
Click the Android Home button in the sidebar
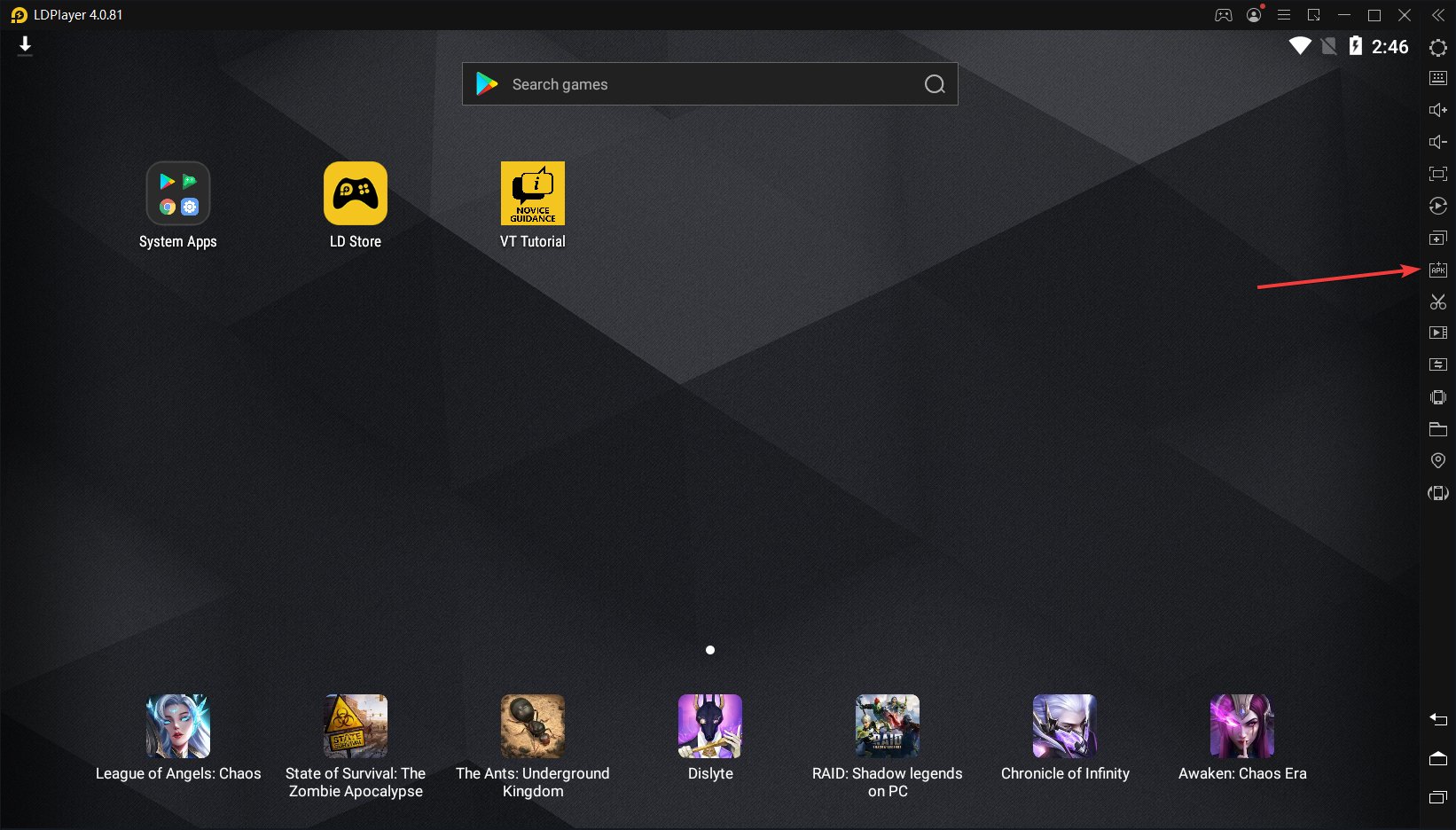click(1438, 758)
